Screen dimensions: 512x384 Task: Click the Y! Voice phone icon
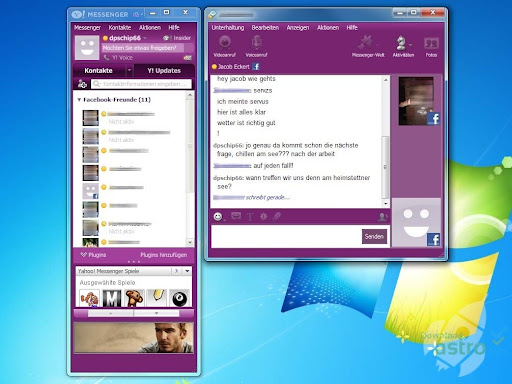coord(106,58)
